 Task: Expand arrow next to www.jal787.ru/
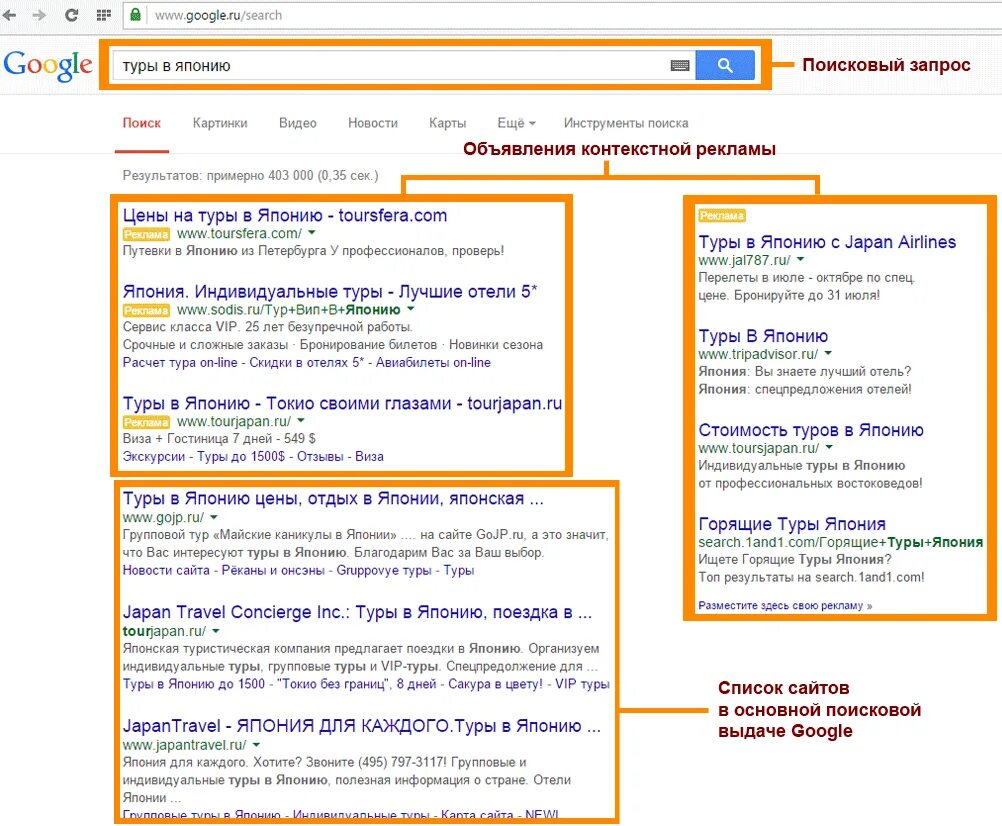(x=801, y=259)
